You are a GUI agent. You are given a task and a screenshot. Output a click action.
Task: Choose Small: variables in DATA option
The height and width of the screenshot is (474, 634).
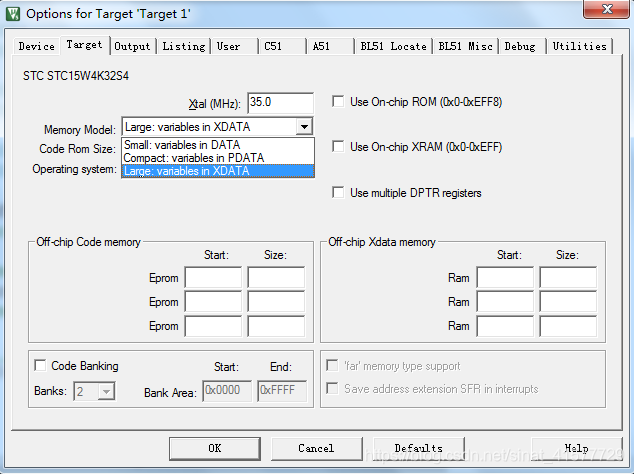(x=218, y=145)
